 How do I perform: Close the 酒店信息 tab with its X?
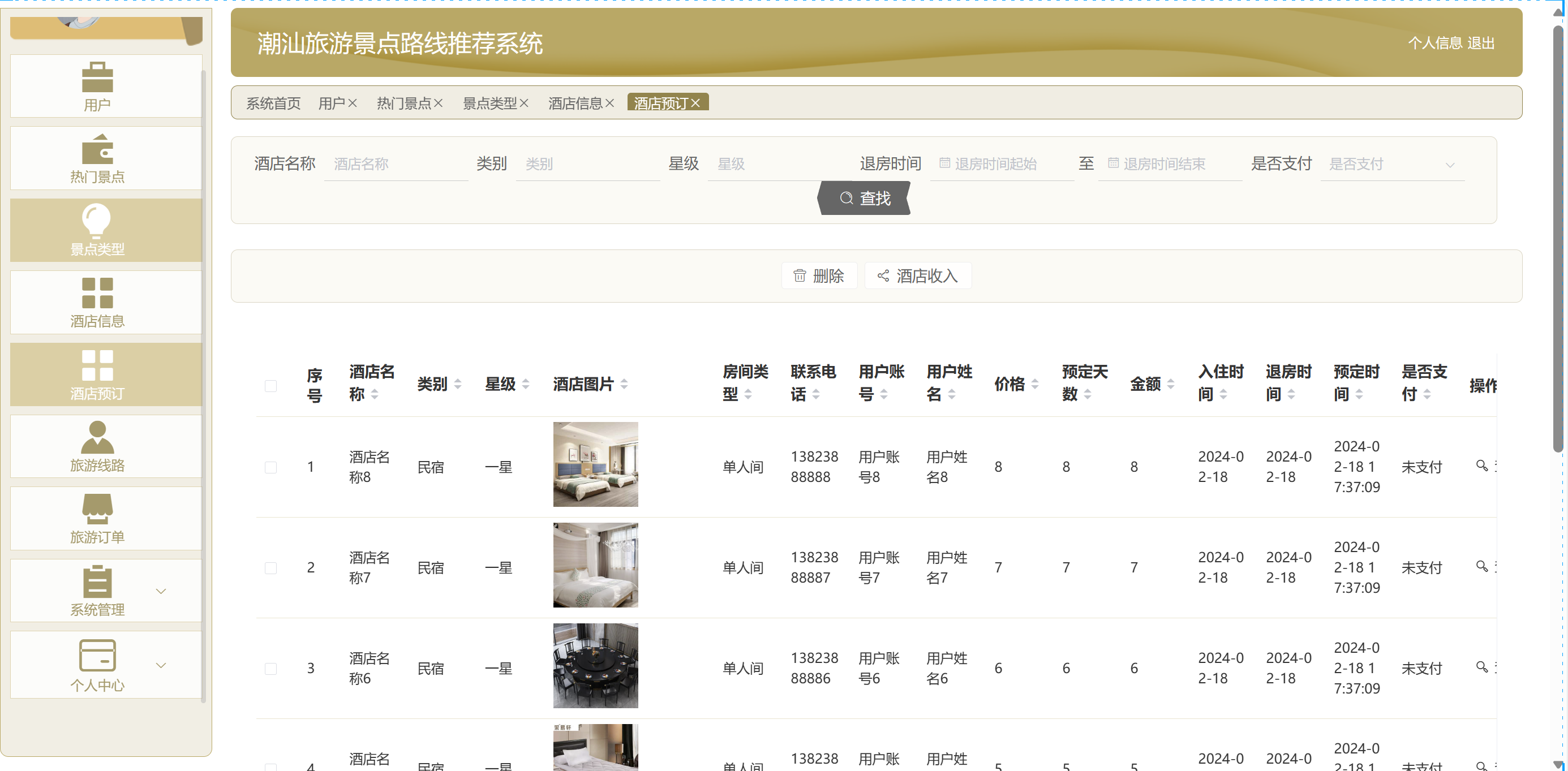(610, 104)
